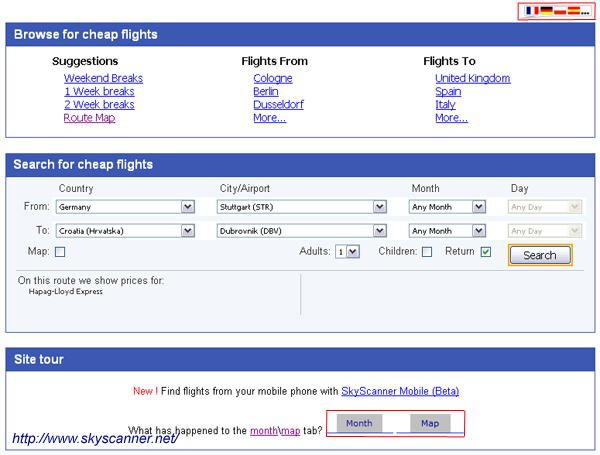Expand the Dubrovnik (DBV) city dropdown
Screen dimensions: 600x455
pos(302,231)
